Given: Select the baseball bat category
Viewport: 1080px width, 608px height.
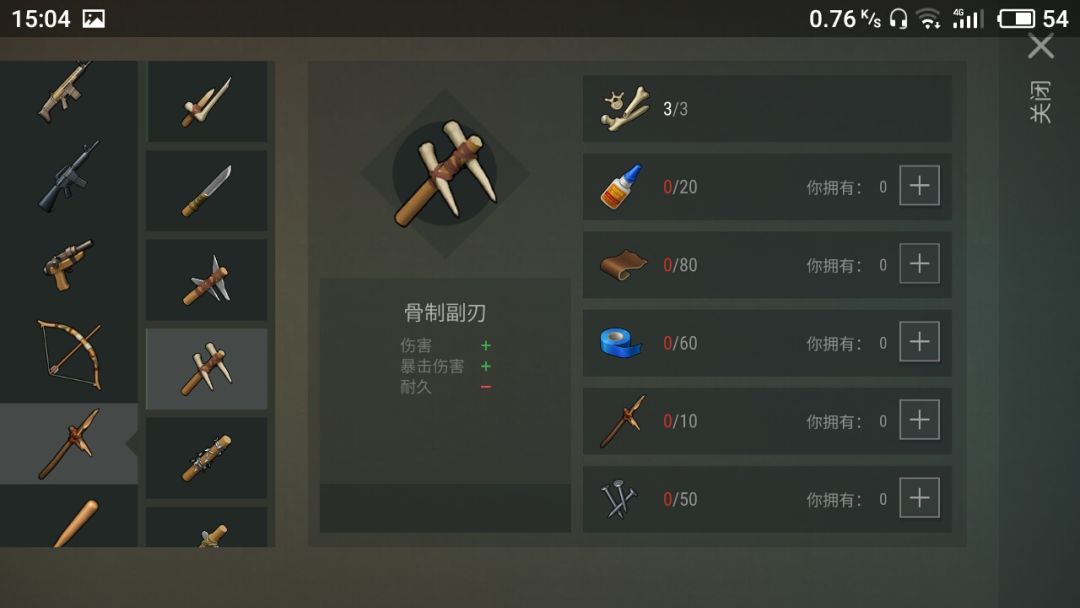Looking at the screenshot, I should tap(76, 523).
